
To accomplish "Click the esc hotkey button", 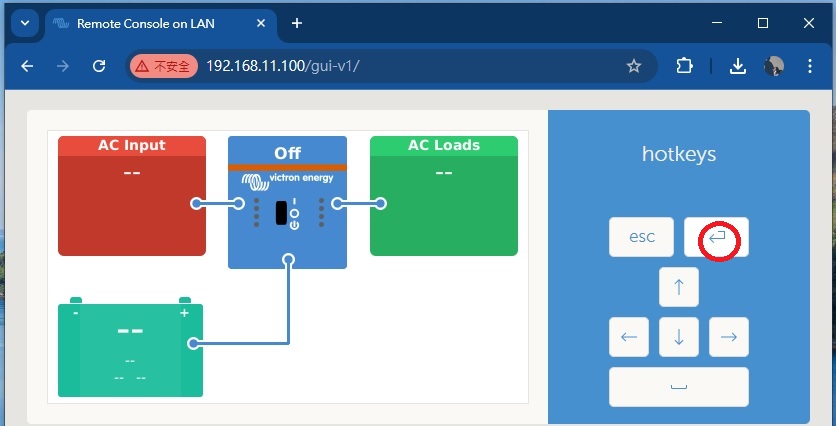I will (641, 237).
